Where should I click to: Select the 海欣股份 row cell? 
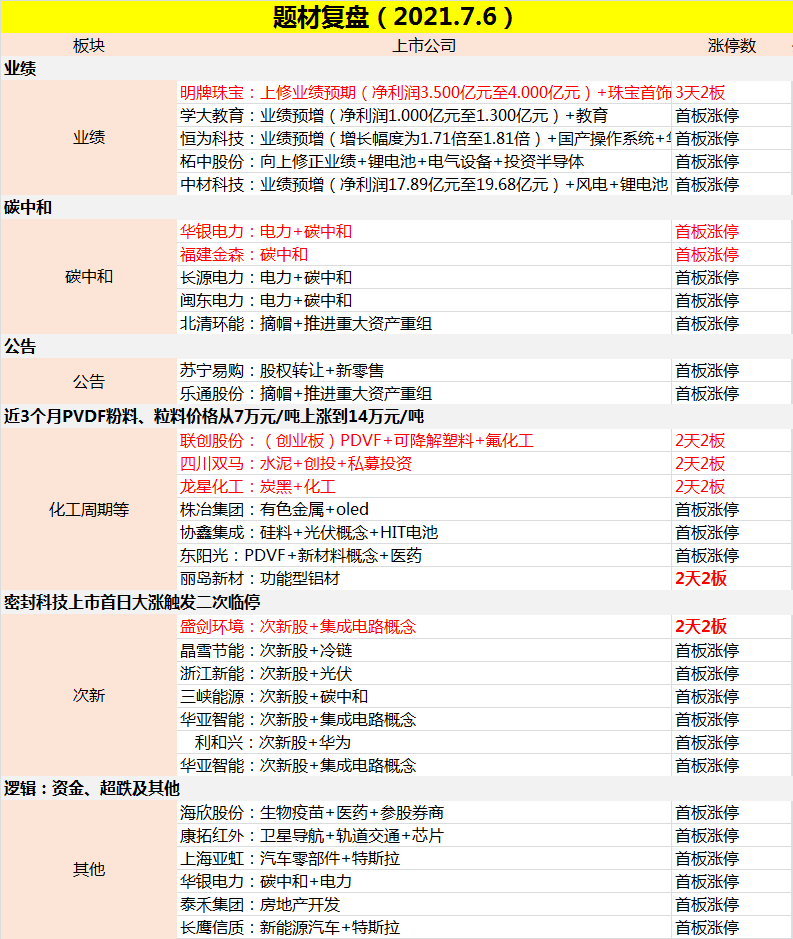[424, 813]
